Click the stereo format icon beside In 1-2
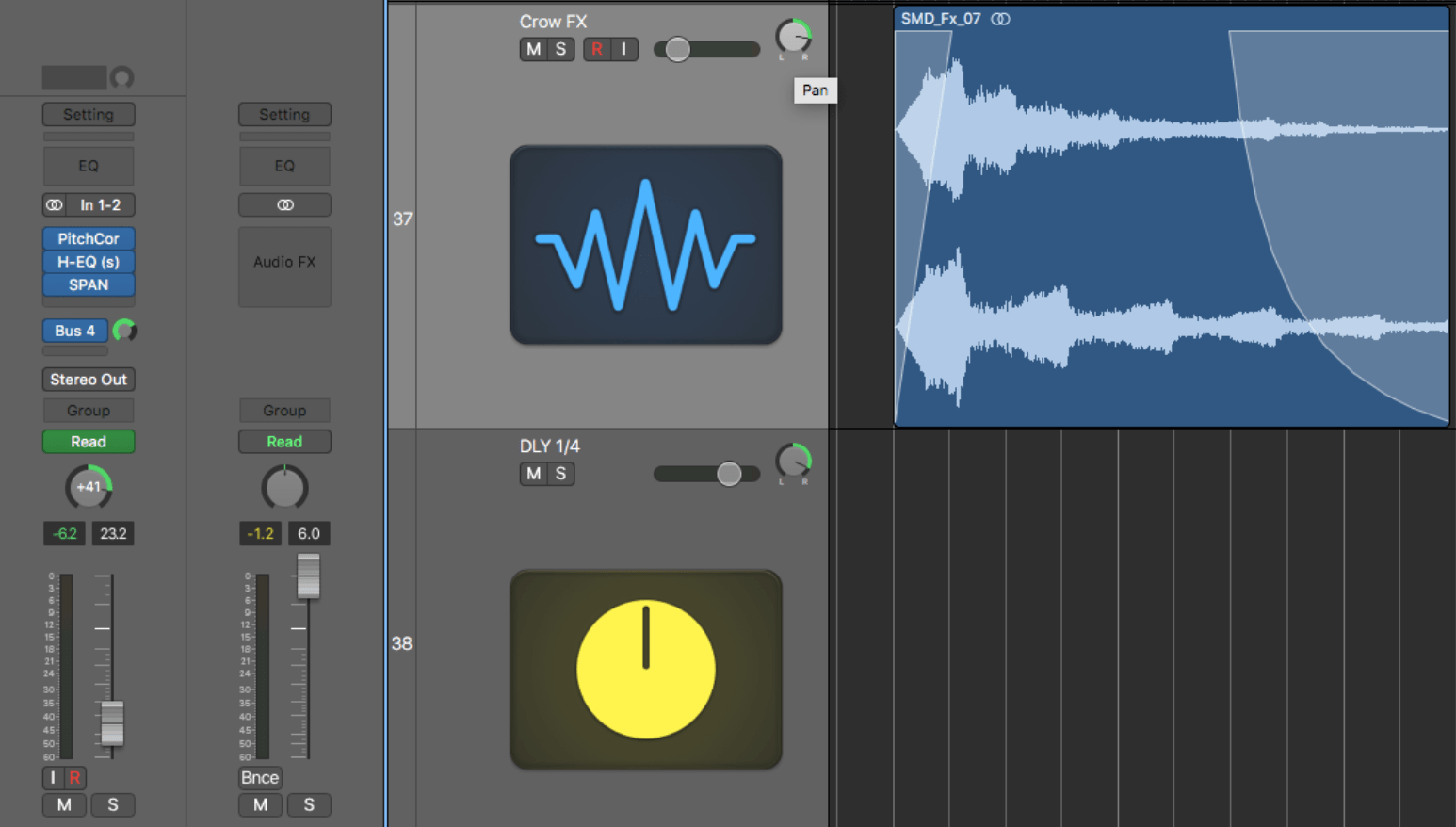The image size is (1456, 827). pos(55,205)
